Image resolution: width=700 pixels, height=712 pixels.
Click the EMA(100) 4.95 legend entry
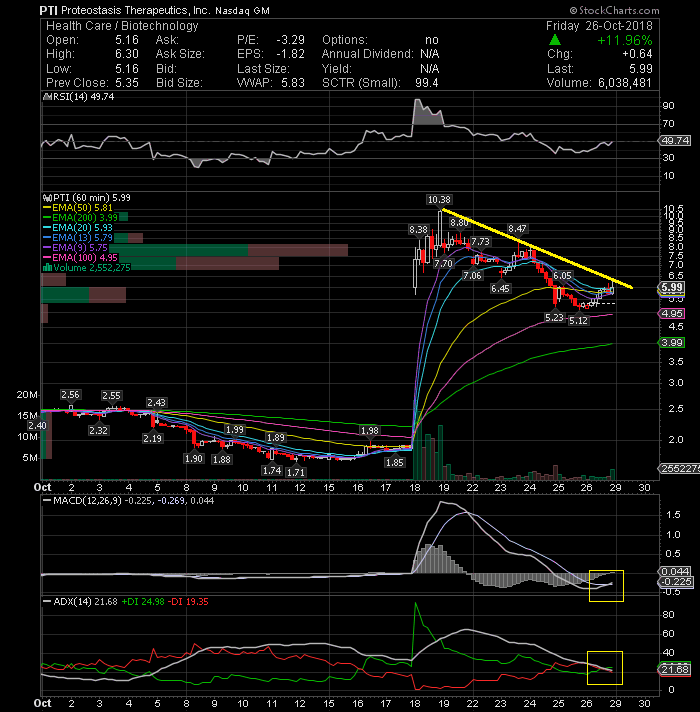coord(80,257)
